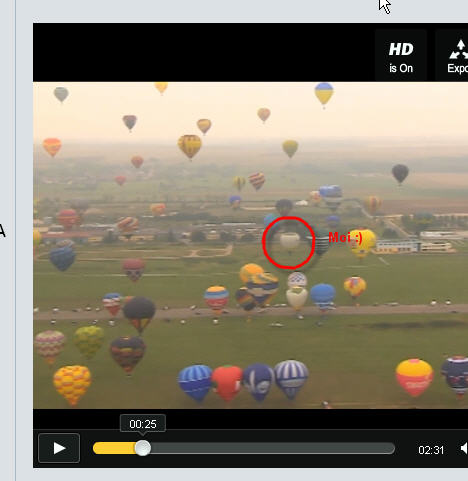
Task: Seek to the unplayed gray part of progress bar
Action: point(272,448)
